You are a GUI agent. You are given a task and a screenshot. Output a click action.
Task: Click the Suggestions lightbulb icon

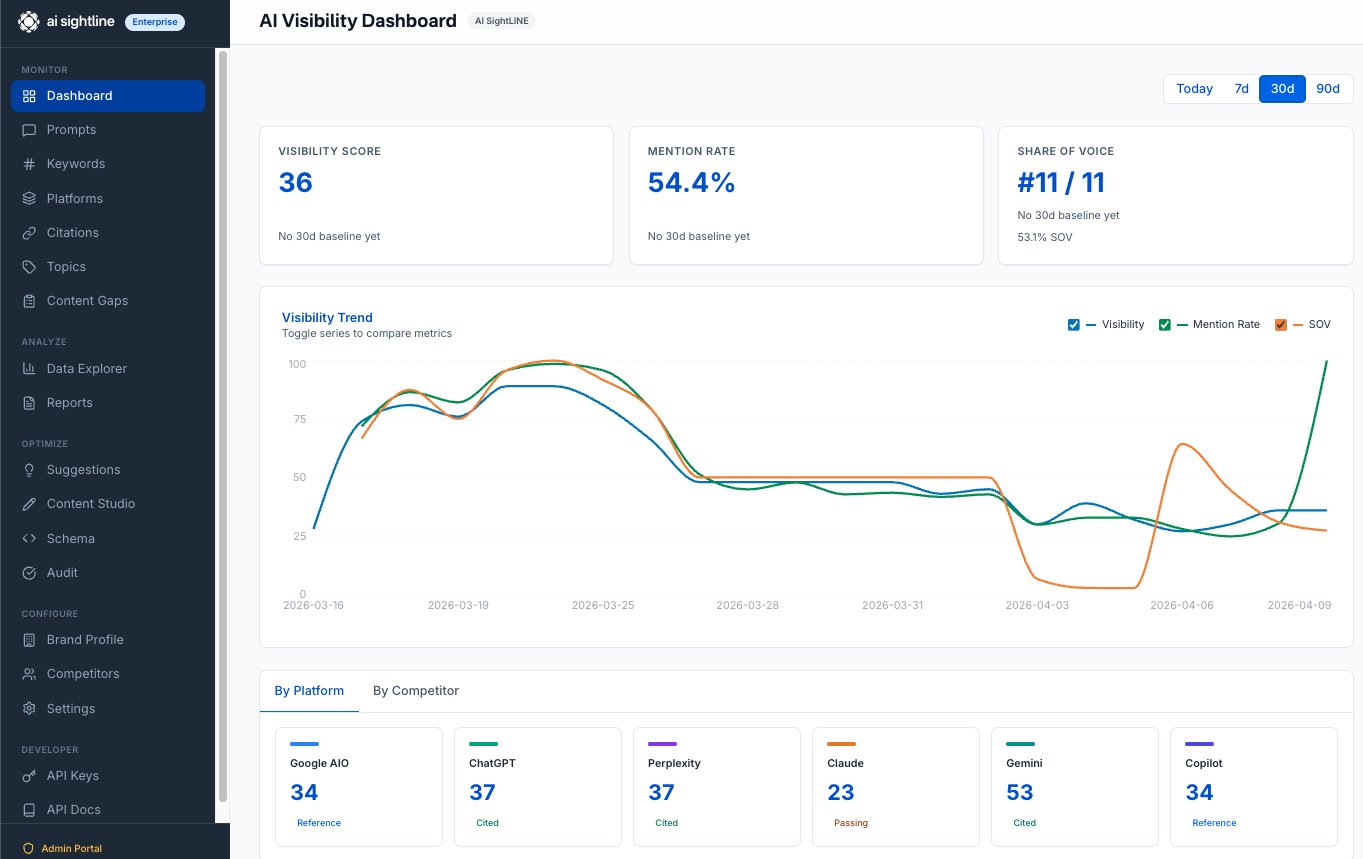coord(29,470)
